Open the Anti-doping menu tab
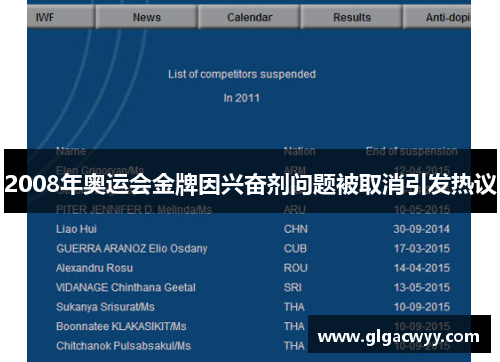500x362 pixels. pos(437,17)
